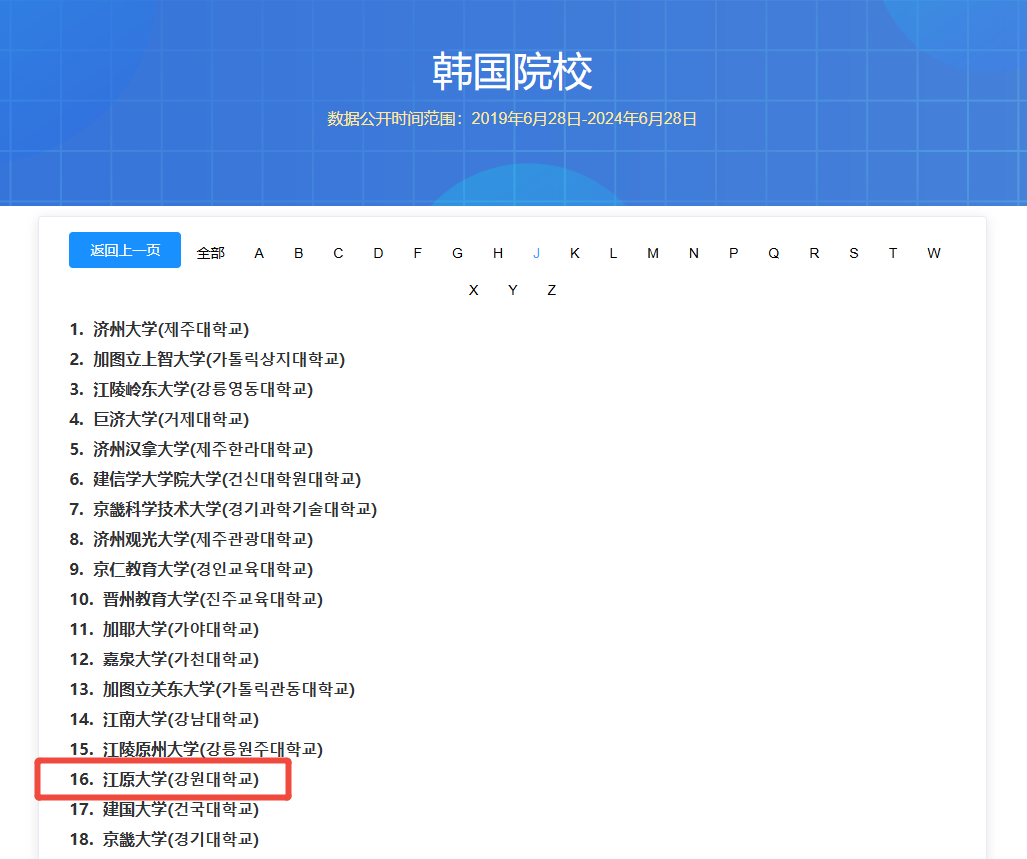Screen dimensions: 1027x859
Task: Filter universities by letter T
Action: (893, 253)
